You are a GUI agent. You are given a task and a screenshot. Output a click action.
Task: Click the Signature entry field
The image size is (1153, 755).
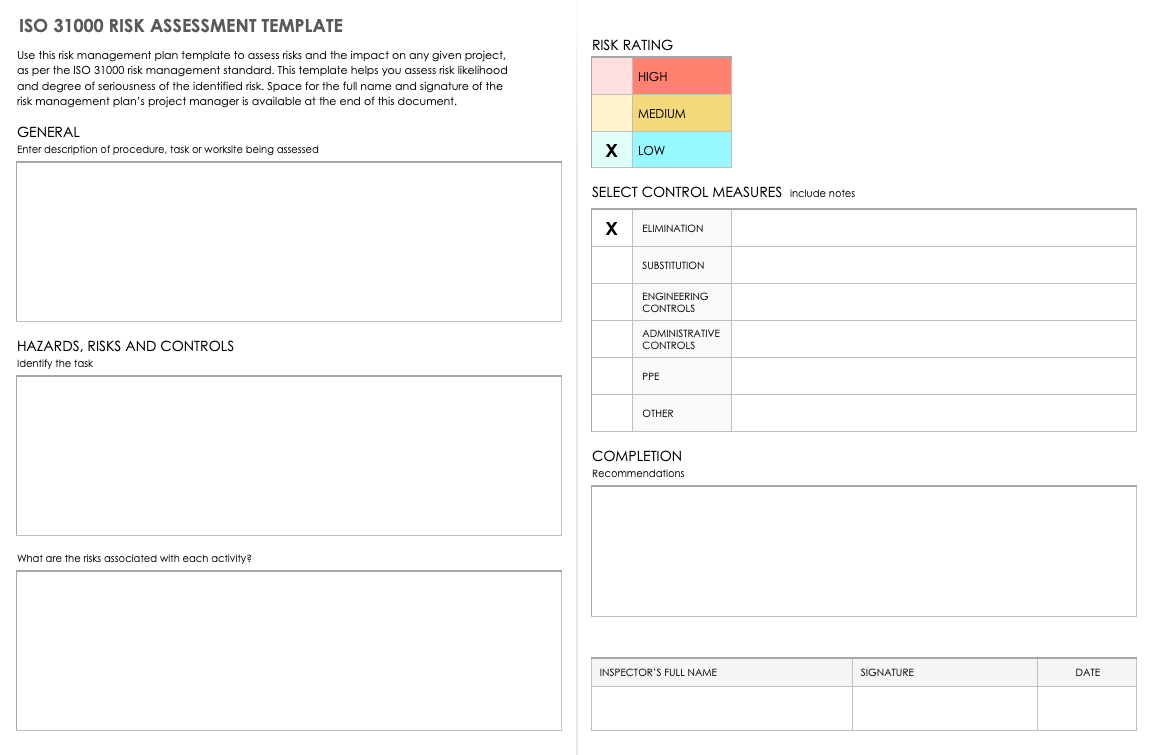[944, 708]
